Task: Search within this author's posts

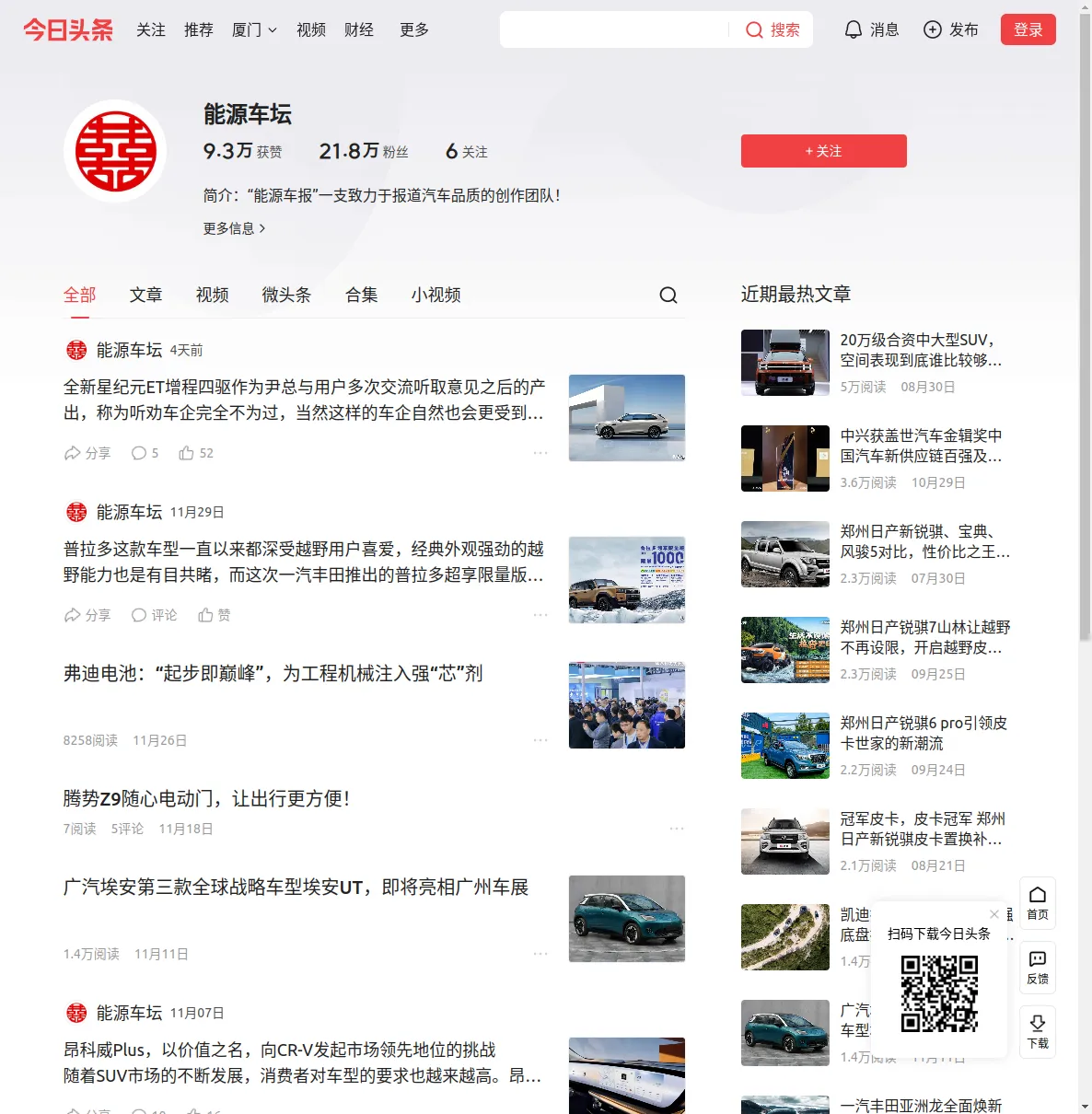Action: pyautogui.click(x=668, y=295)
